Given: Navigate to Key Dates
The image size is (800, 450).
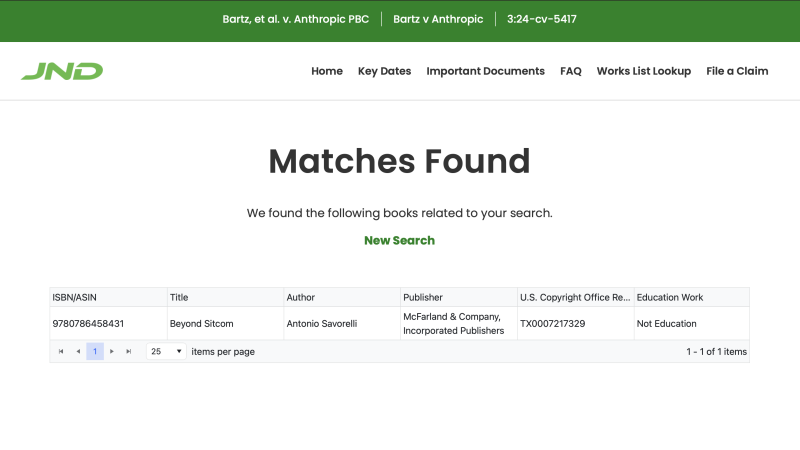Looking at the screenshot, I should (x=384, y=71).
